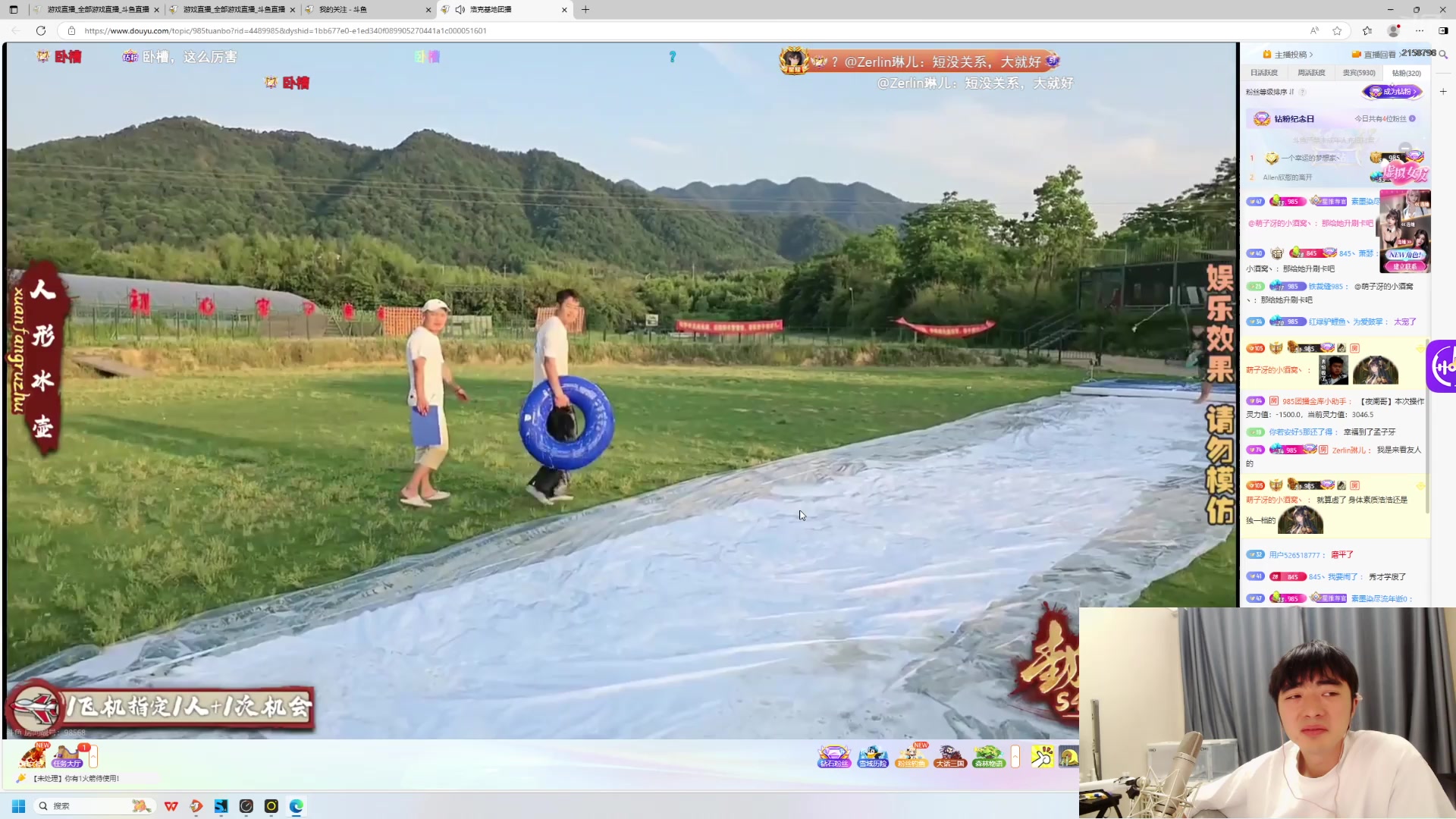Click the purple floating widget at right edge

coord(1441,366)
